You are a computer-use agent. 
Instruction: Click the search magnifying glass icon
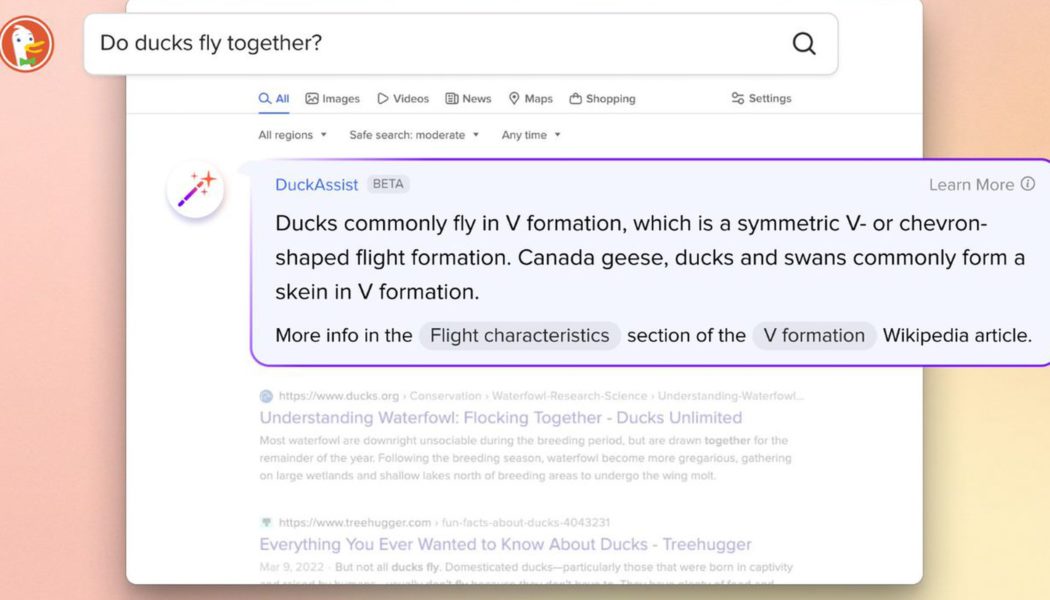[803, 43]
